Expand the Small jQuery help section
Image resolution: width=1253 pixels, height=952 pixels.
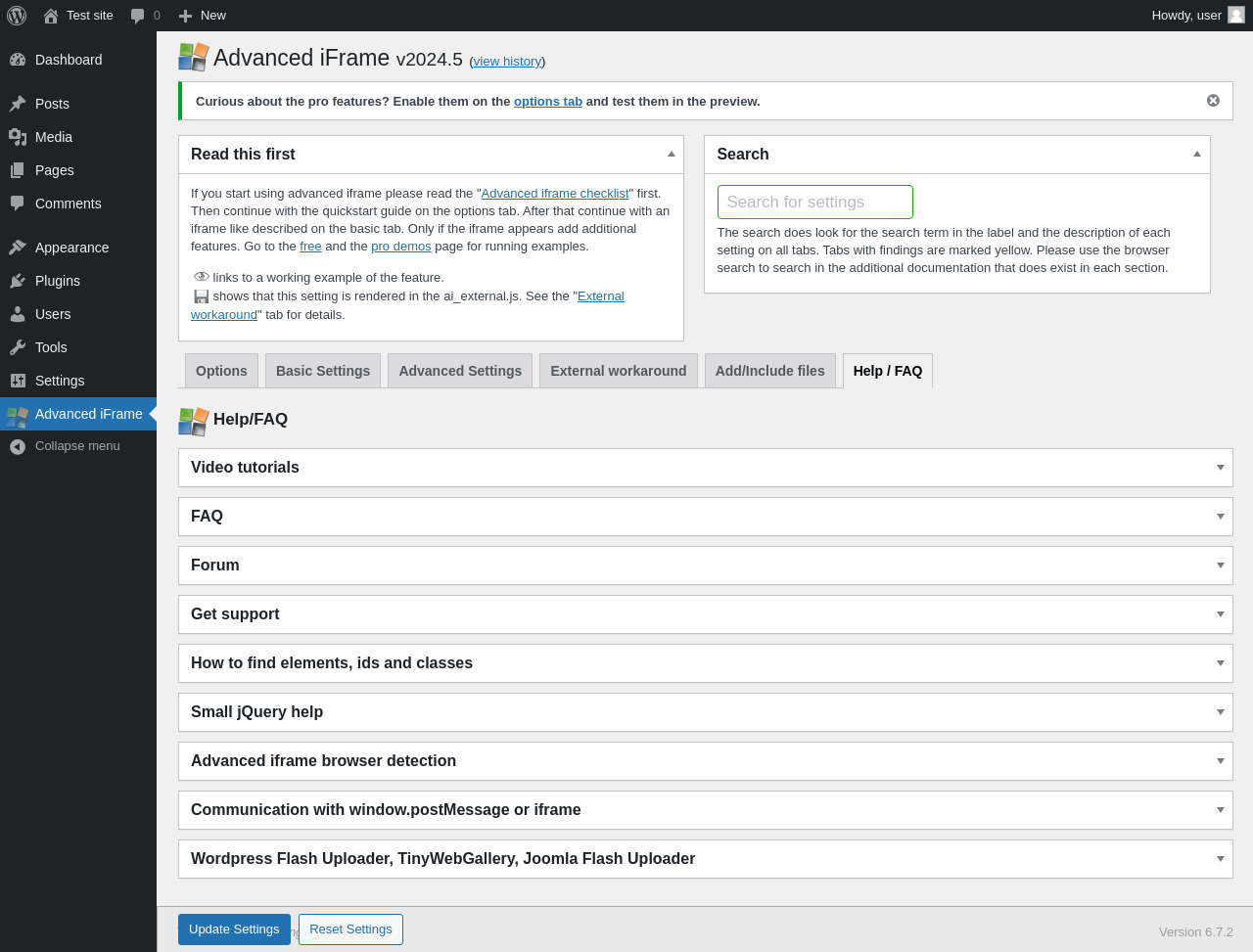pyautogui.click(x=1221, y=712)
